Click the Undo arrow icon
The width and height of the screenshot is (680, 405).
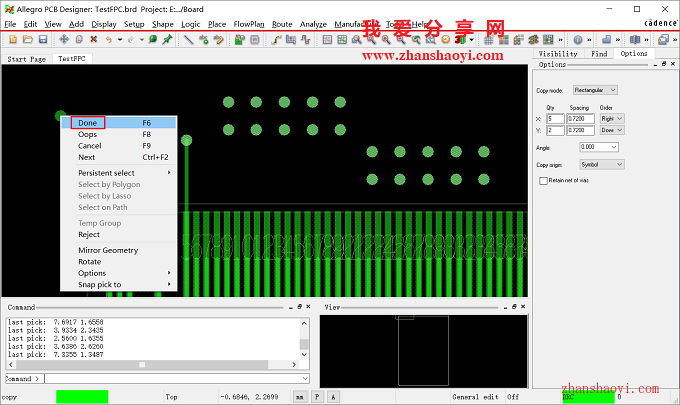point(108,39)
